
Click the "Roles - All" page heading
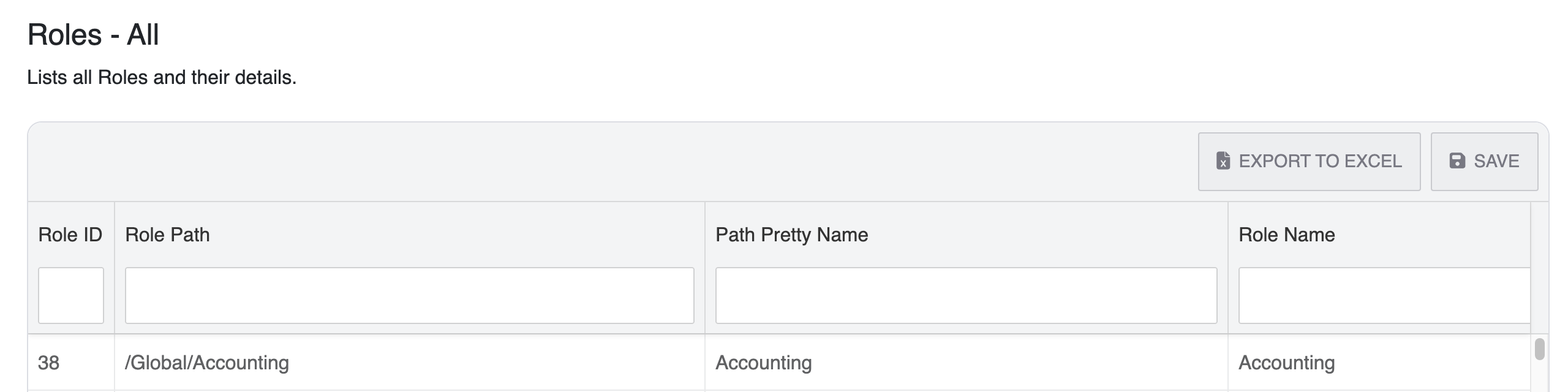(x=93, y=34)
